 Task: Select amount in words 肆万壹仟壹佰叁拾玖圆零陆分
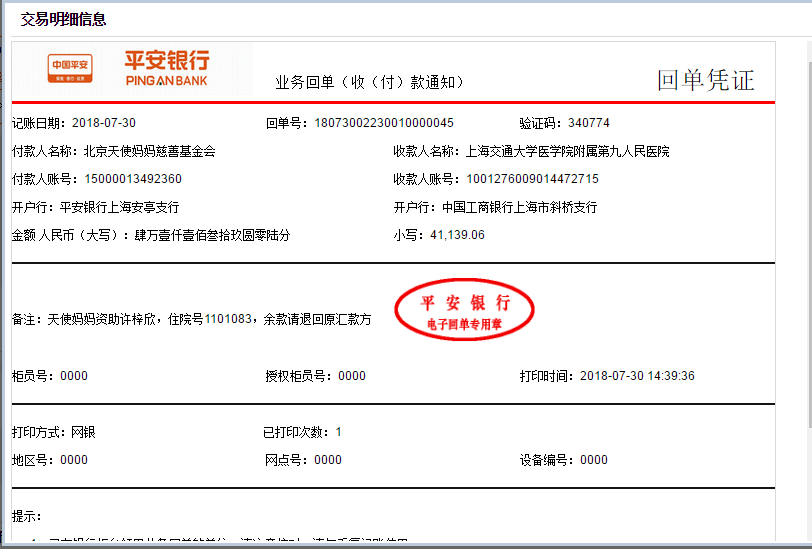pyautogui.click(x=213, y=235)
